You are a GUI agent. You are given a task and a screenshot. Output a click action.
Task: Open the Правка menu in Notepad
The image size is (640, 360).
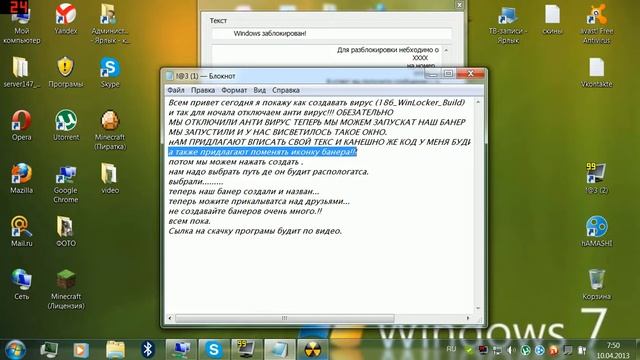(x=203, y=90)
